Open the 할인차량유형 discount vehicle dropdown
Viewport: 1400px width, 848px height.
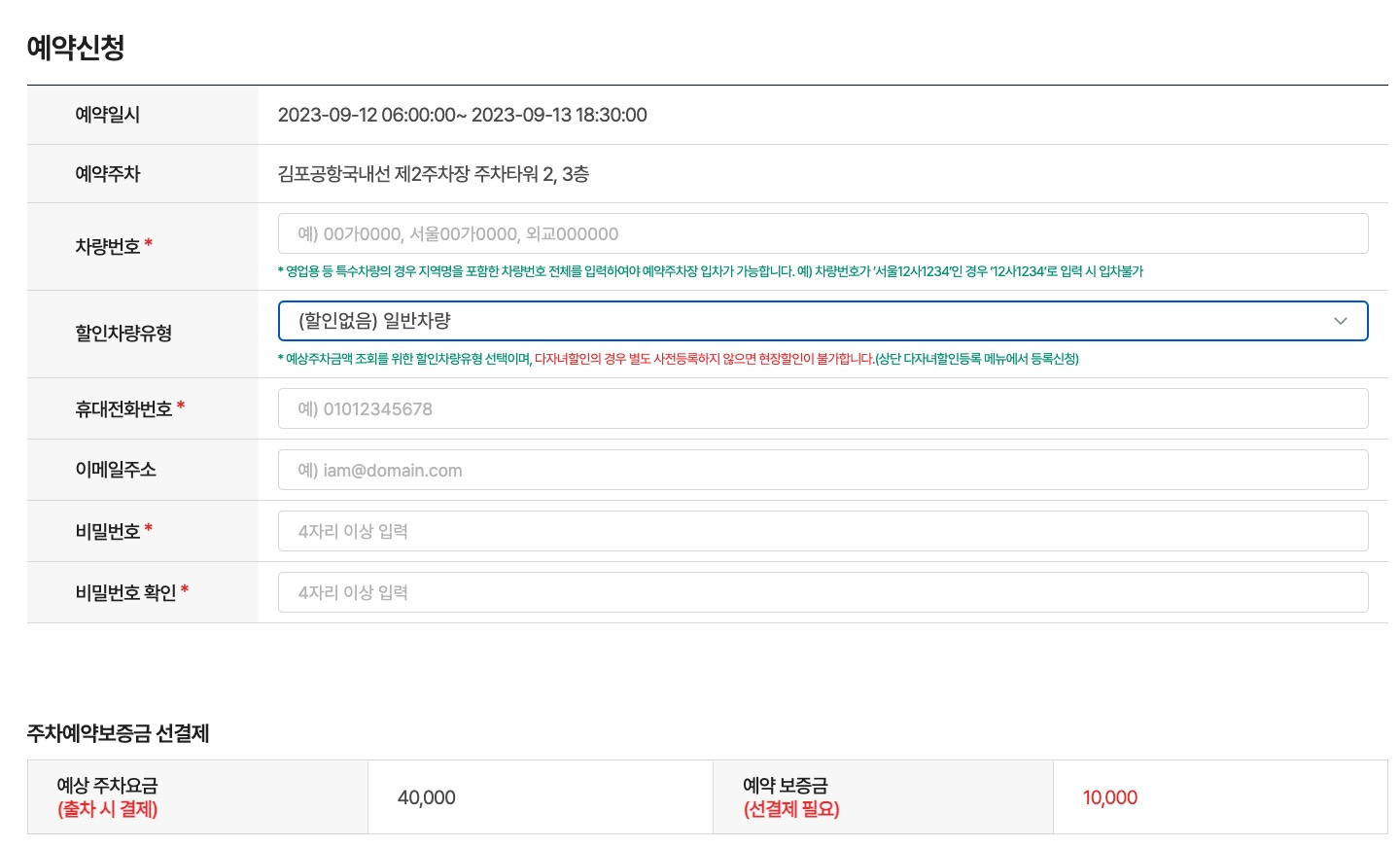822,321
